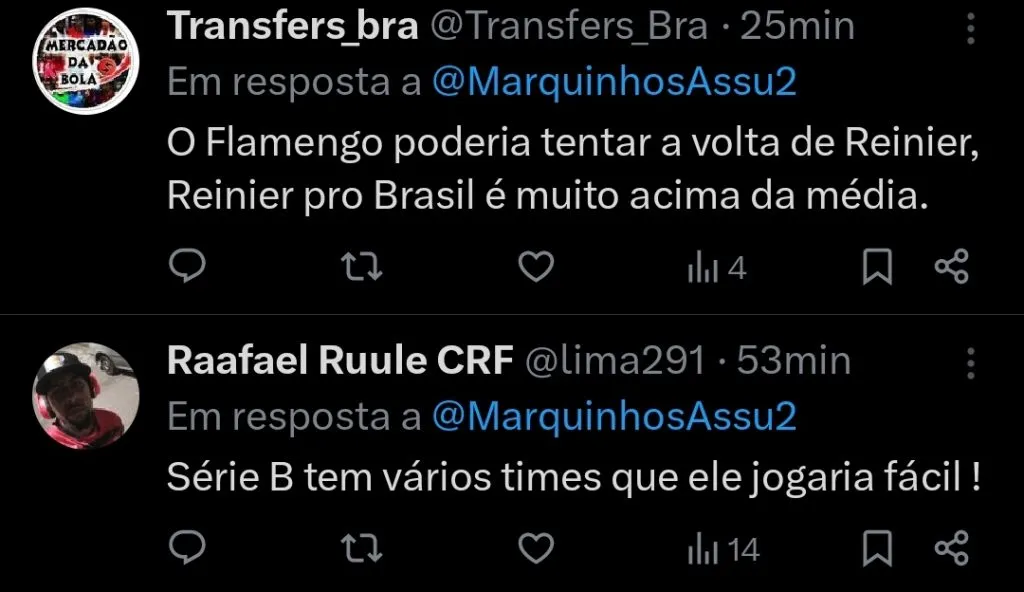View Raafael Ruule CRF's profile name
Image resolution: width=1024 pixels, height=592 pixels.
tap(341, 362)
